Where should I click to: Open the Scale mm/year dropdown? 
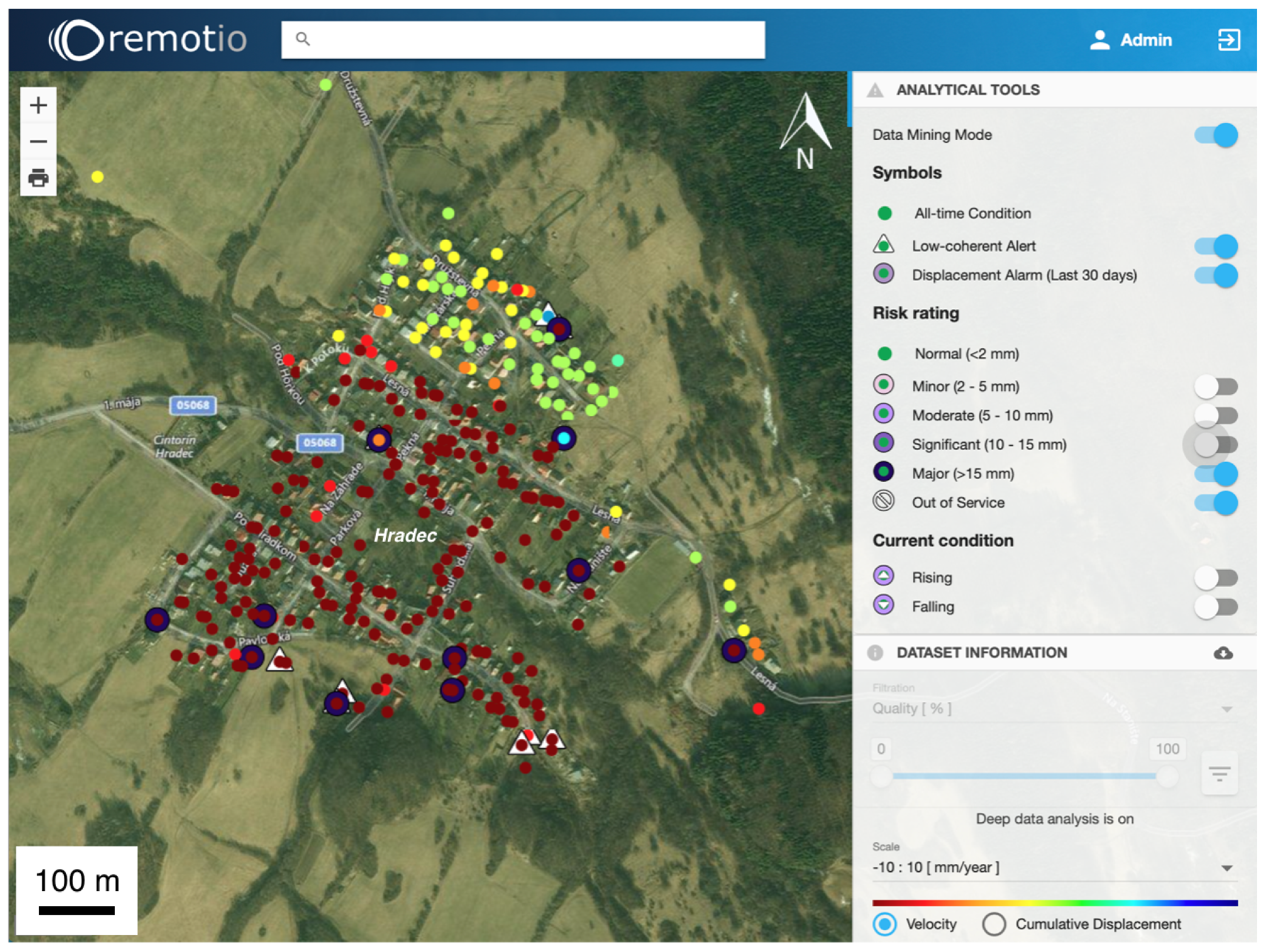coord(1054,868)
